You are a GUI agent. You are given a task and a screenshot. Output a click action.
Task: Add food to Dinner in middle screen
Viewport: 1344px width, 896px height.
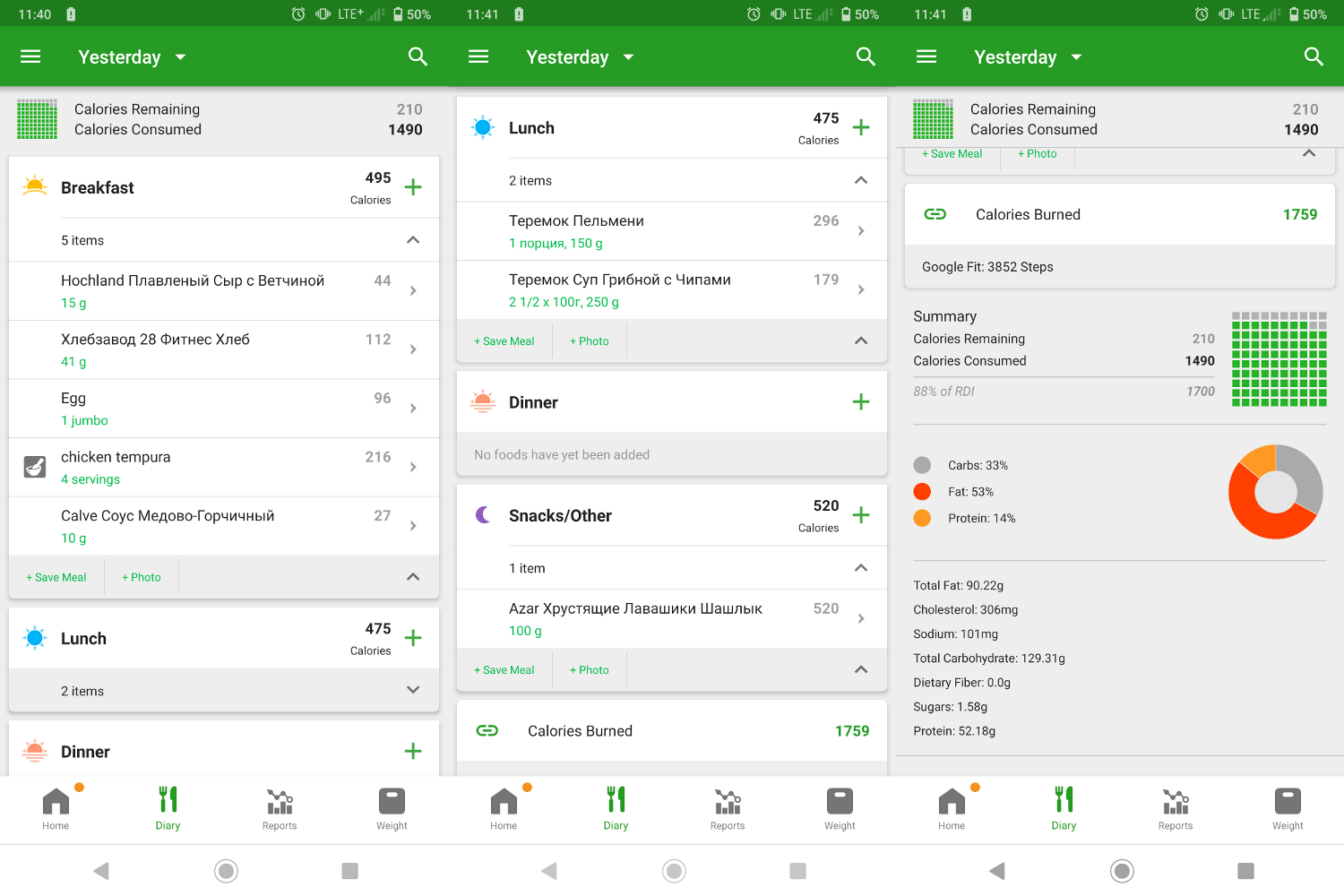click(x=861, y=401)
